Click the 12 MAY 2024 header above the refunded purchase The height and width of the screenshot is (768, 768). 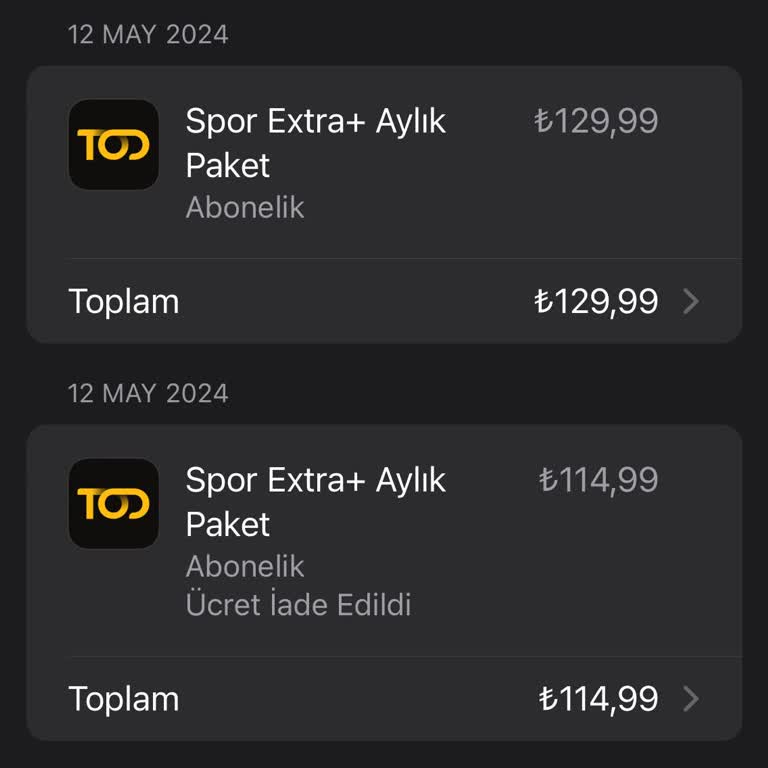coord(148,393)
